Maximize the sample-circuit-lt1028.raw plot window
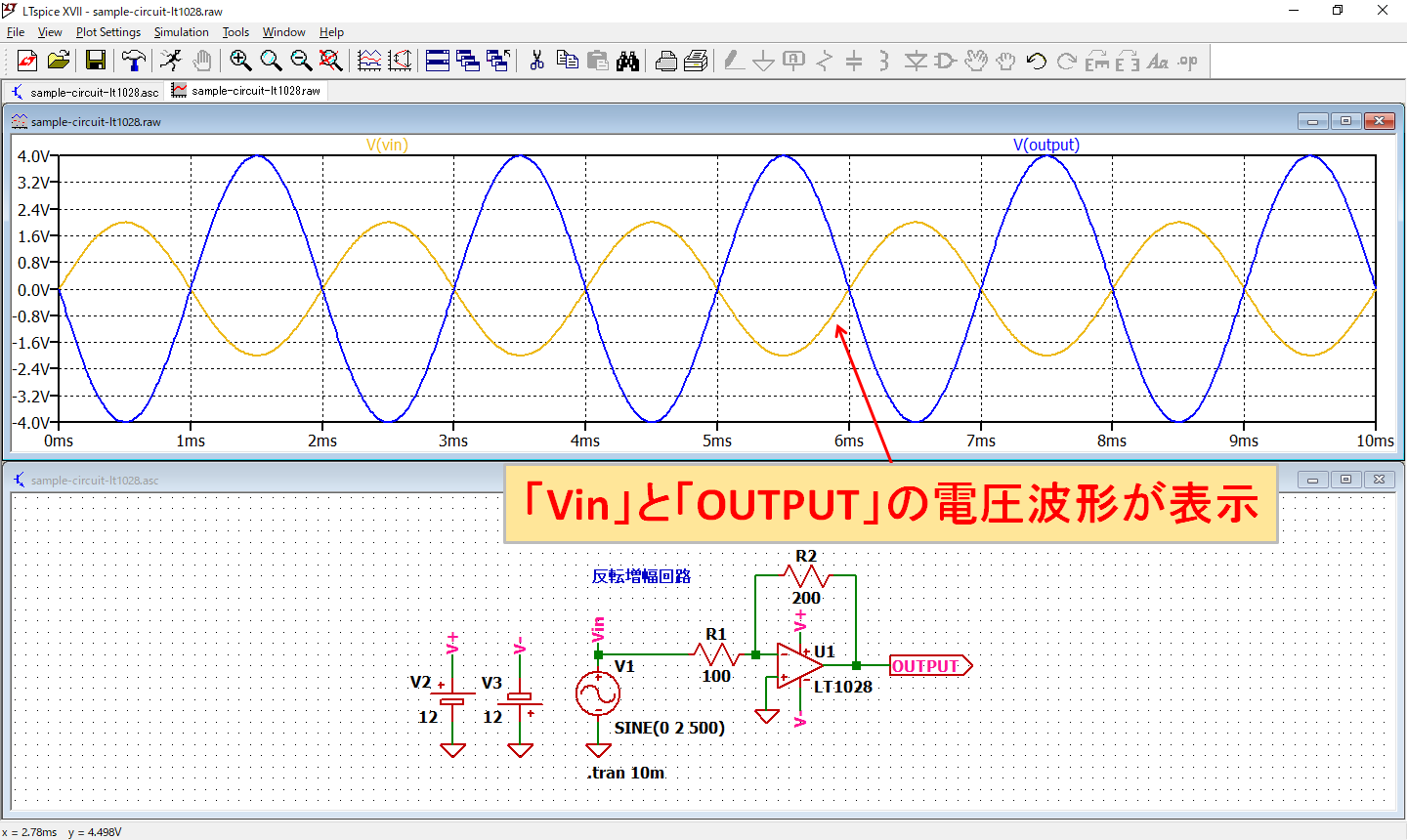Screen dimensions: 1407x840 click(x=1345, y=121)
